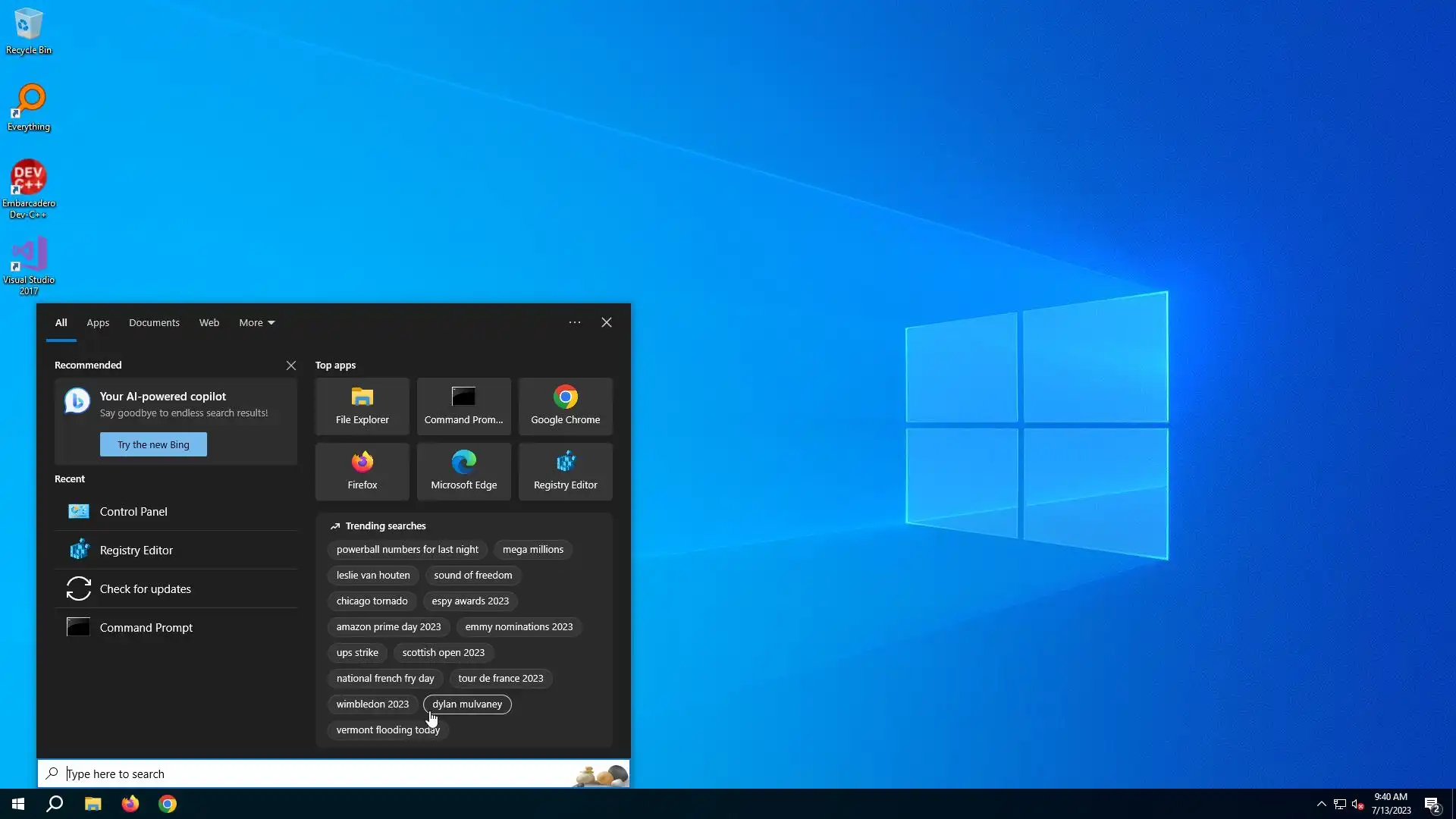Search trending topic dylan mulvaney
Screen dimensions: 1456x819
(x=467, y=704)
